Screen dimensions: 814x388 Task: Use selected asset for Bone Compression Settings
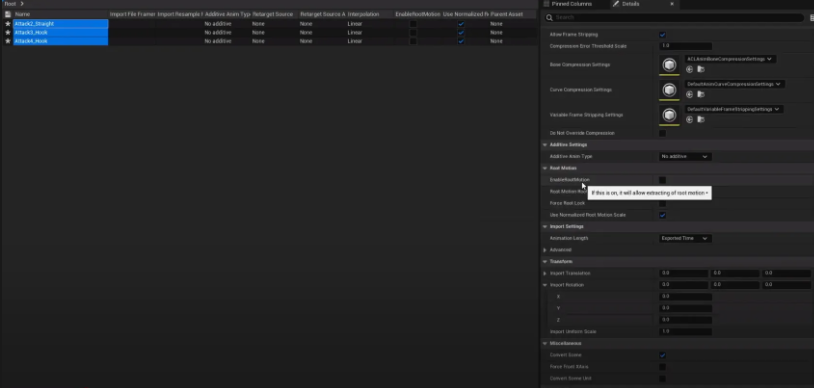[x=689, y=69]
